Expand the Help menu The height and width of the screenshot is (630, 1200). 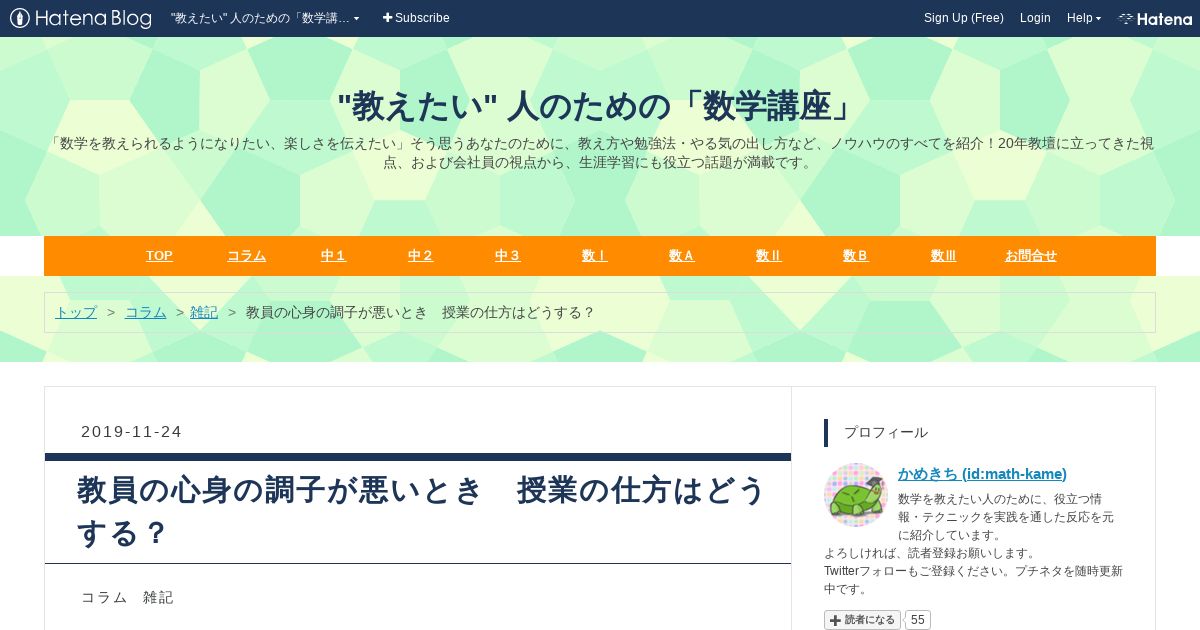click(1084, 18)
